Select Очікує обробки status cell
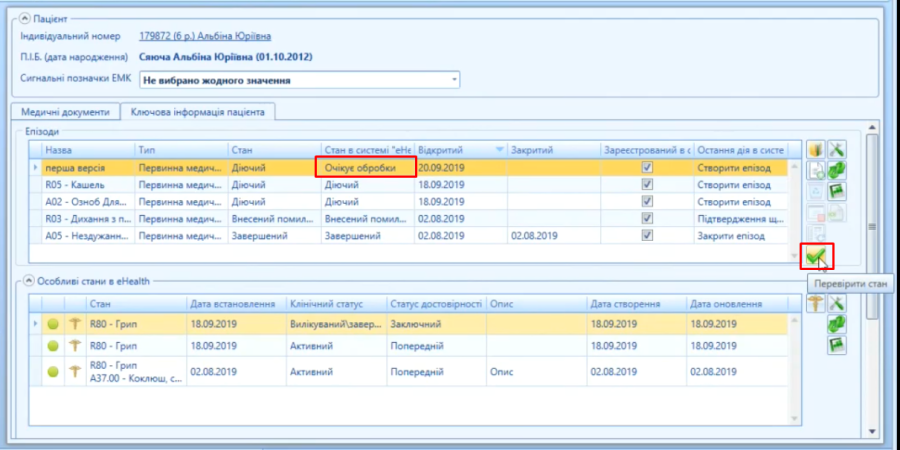The width and height of the screenshot is (900, 450). (x=368, y=168)
